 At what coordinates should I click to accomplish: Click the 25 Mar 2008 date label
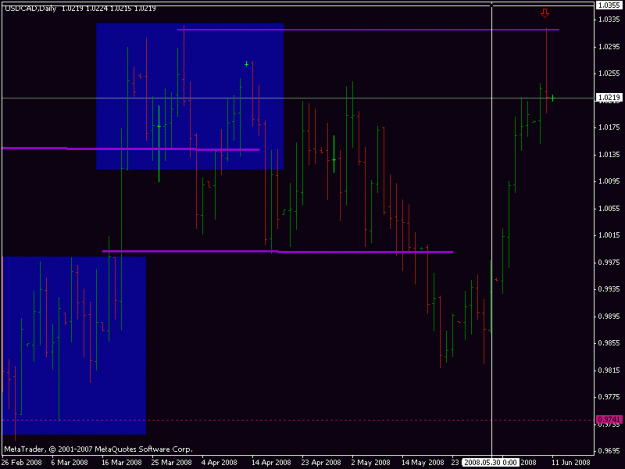tap(171, 462)
